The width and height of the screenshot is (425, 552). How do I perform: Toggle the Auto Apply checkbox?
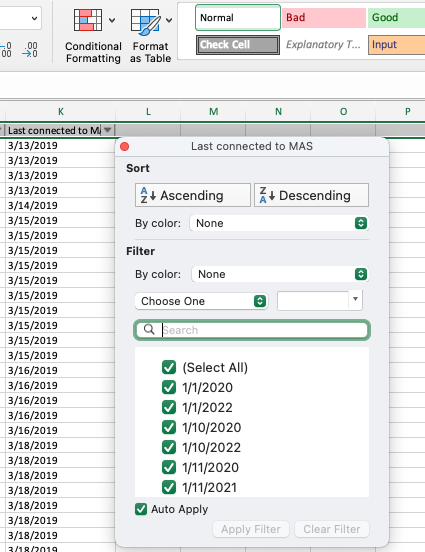click(x=141, y=509)
